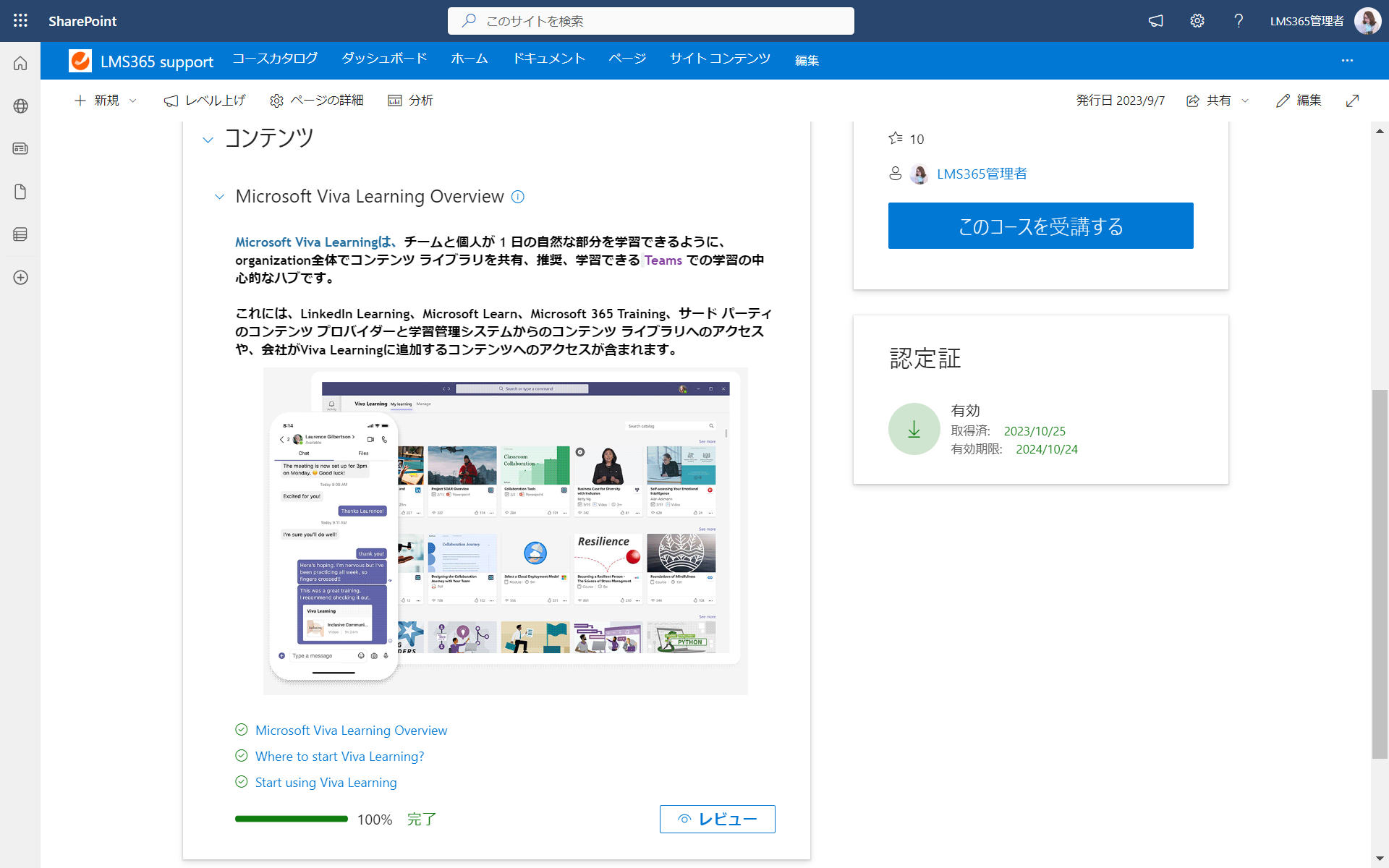The height and width of the screenshot is (868, 1389).
Task: Click the 認定証 heading
Action: (925, 358)
